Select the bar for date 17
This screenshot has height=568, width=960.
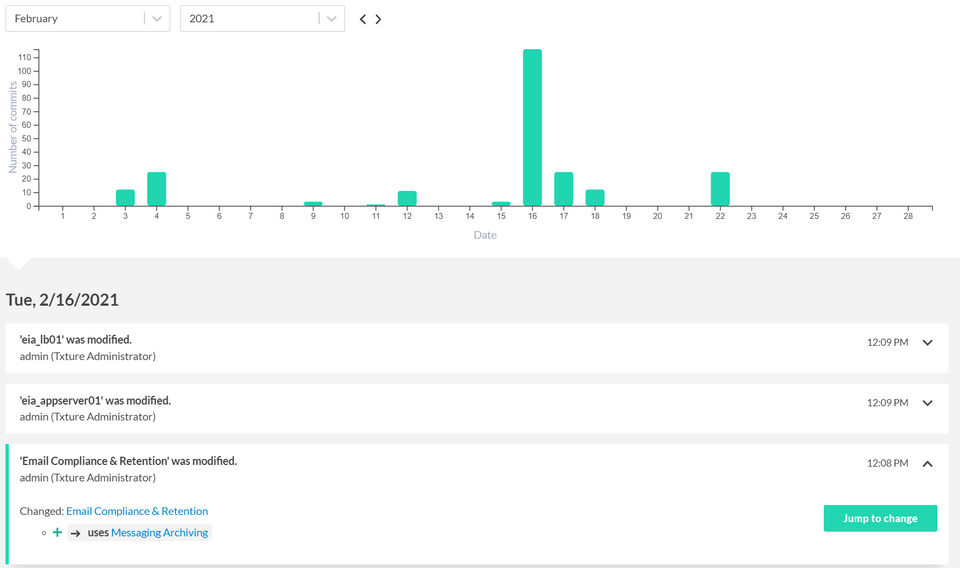pyautogui.click(x=563, y=189)
